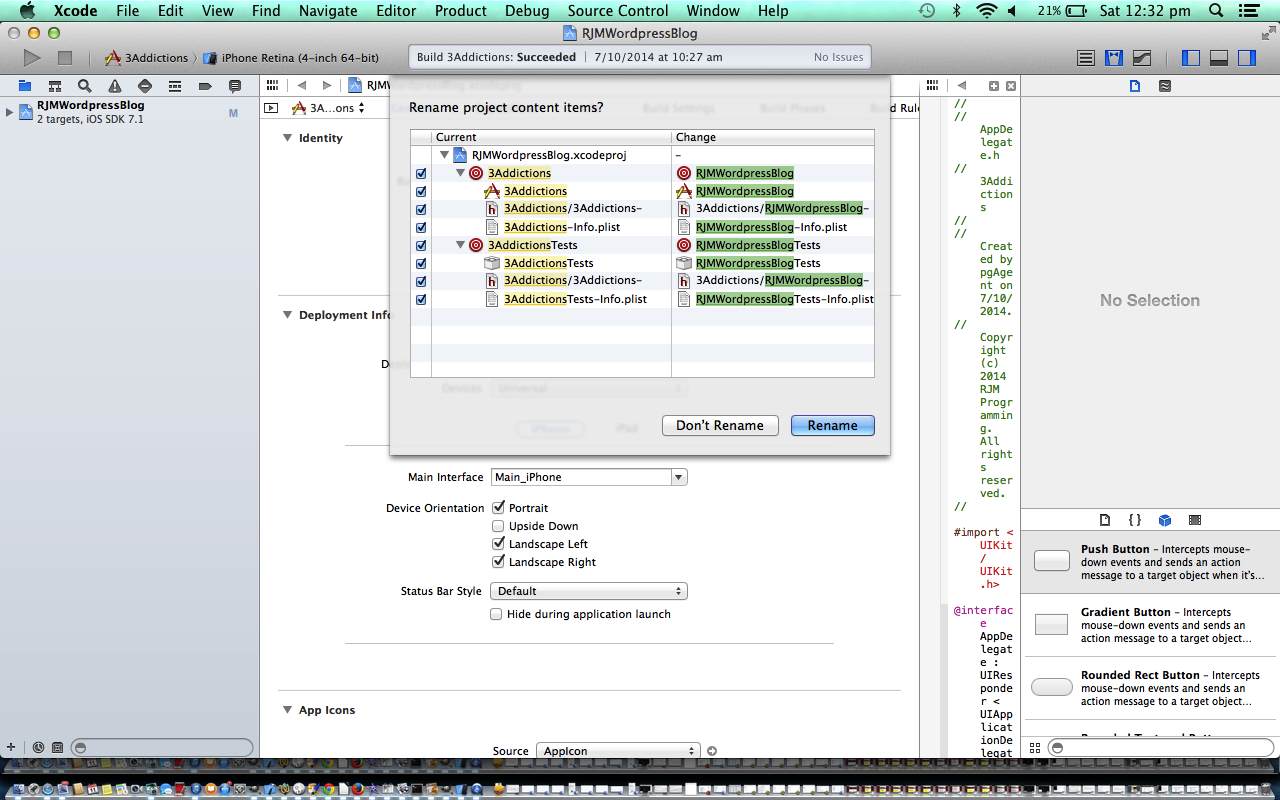Image resolution: width=1280 pixels, height=800 pixels.
Task: Toggle the Debug area visibility icon
Action: (x=1218, y=58)
